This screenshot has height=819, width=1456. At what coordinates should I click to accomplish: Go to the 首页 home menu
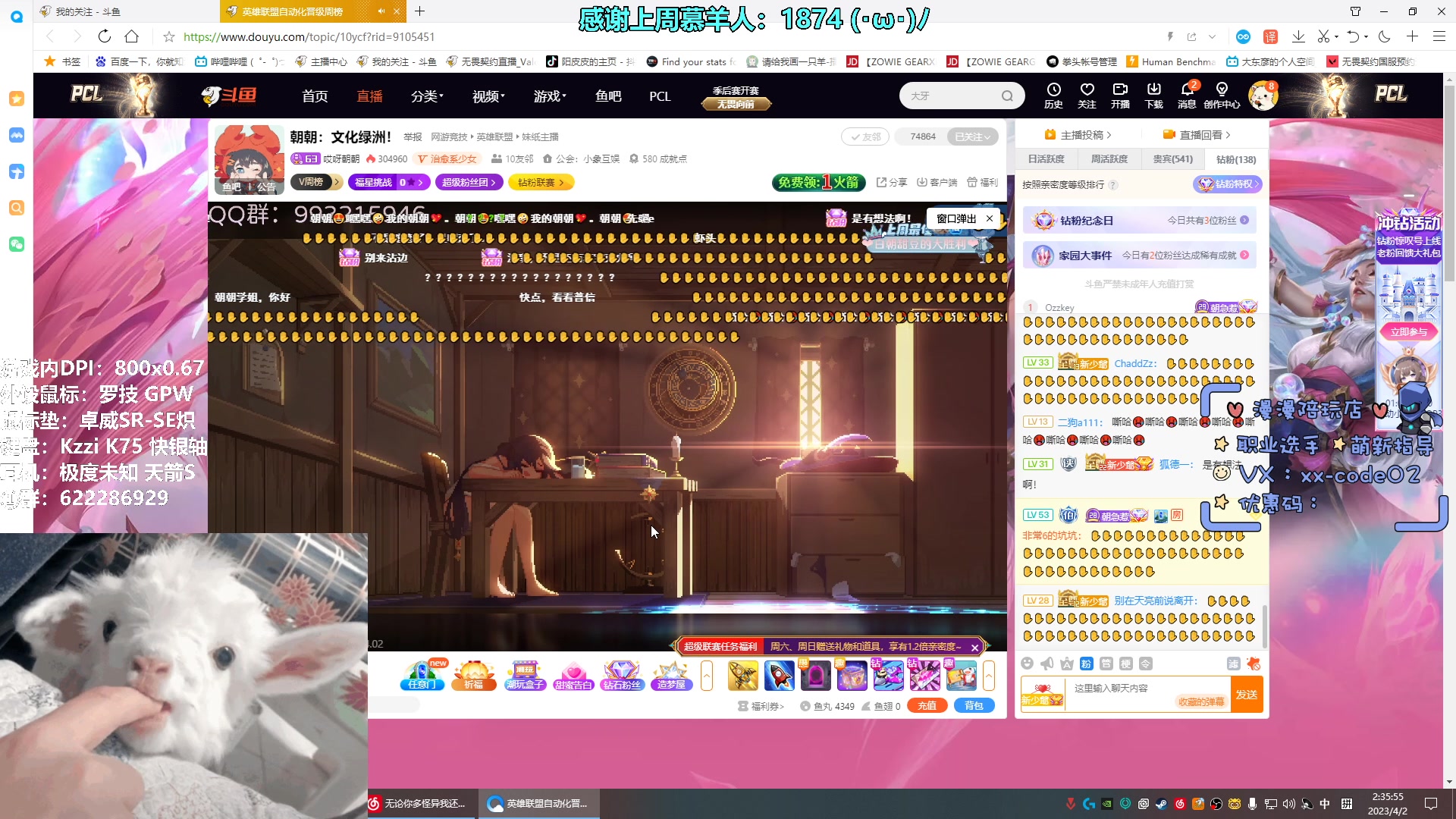pyautogui.click(x=315, y=96)
